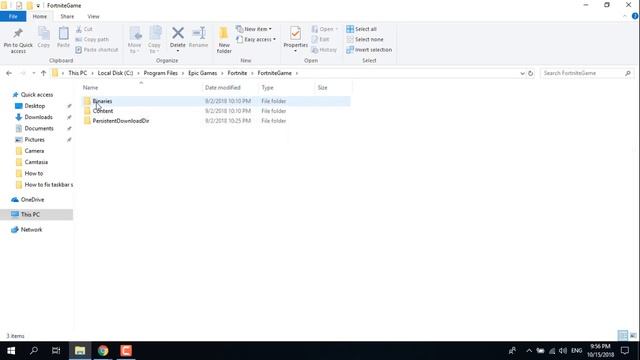Click This PC in address bar
640x360 pixels.
point(78,73)
